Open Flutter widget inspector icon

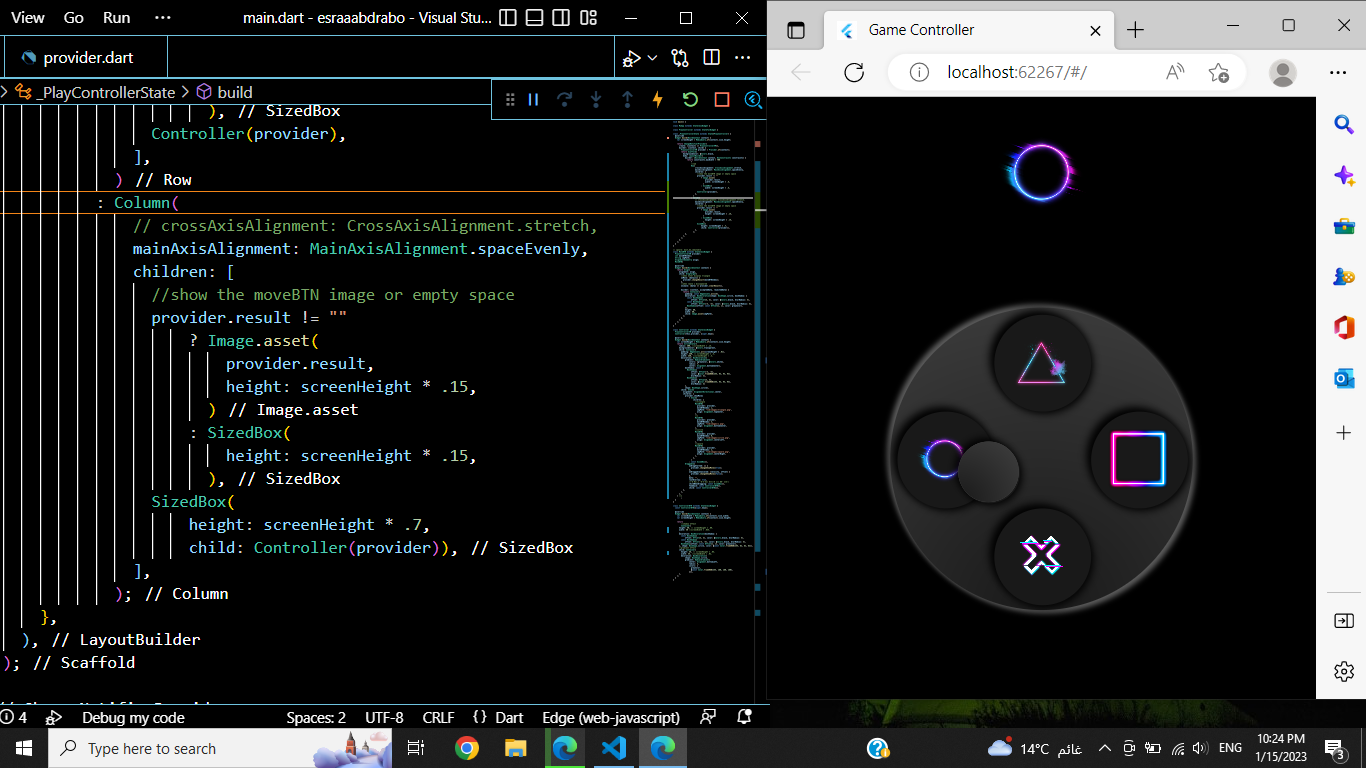pyautogui.click(x=753, y=99)
